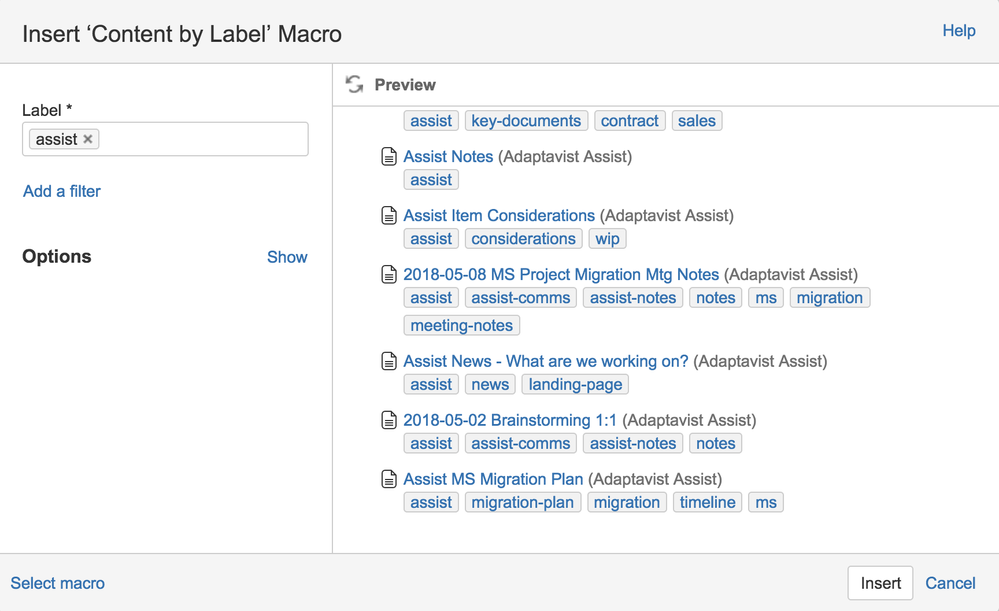Add a filter to the macro

(x=62, y=191)
